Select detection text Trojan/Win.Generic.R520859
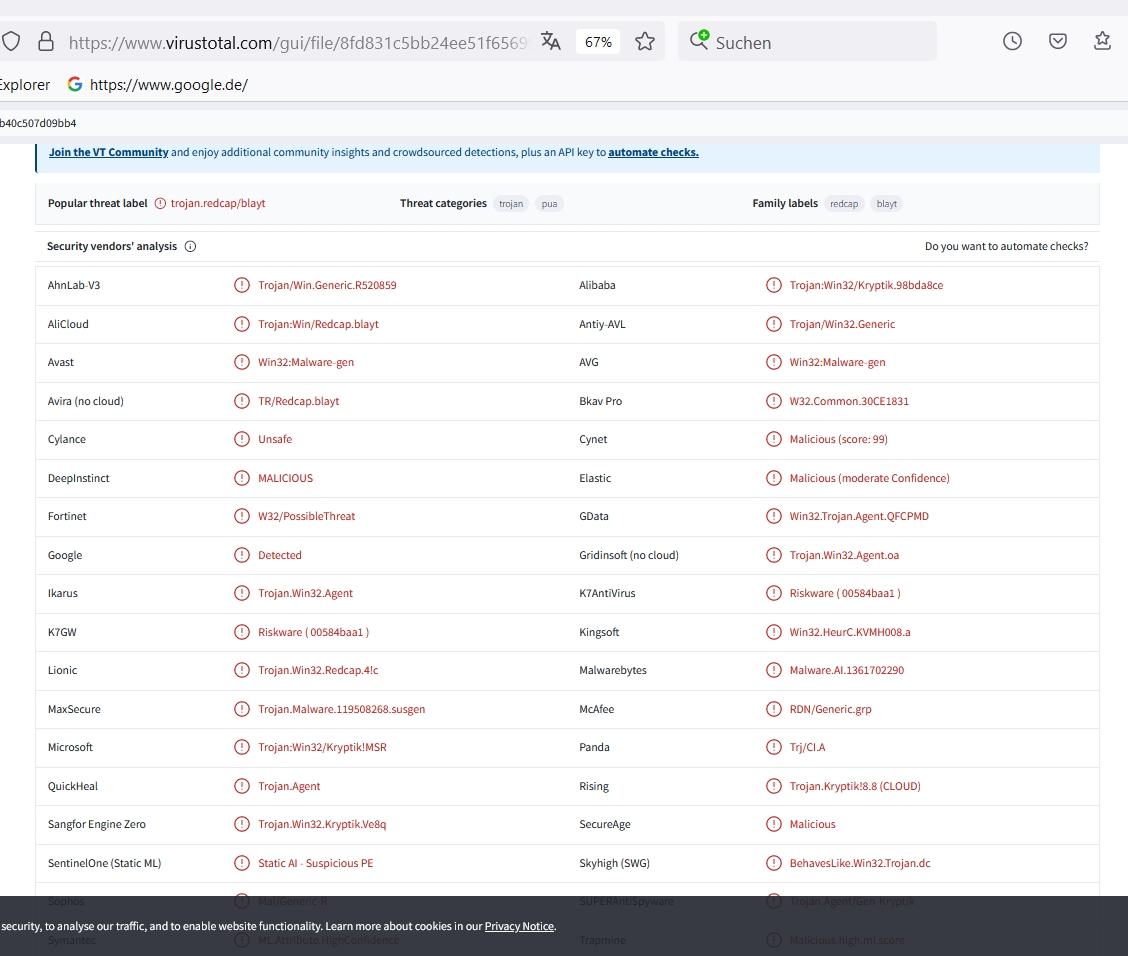This screenshot has width=1128, height=956. (x=327, y=285)
